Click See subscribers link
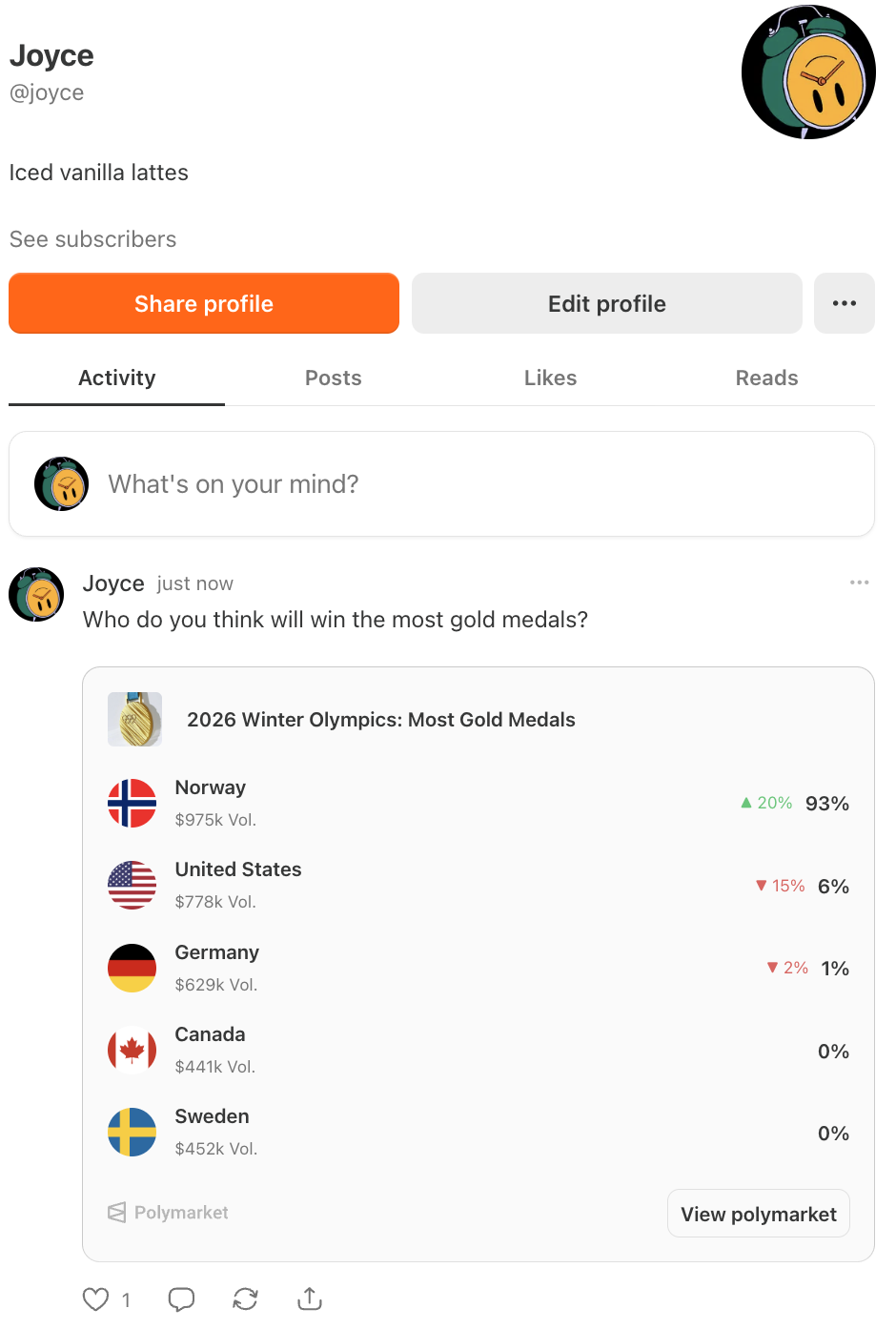This screenshot has width=896, height=1329. [x=93, y=239]
